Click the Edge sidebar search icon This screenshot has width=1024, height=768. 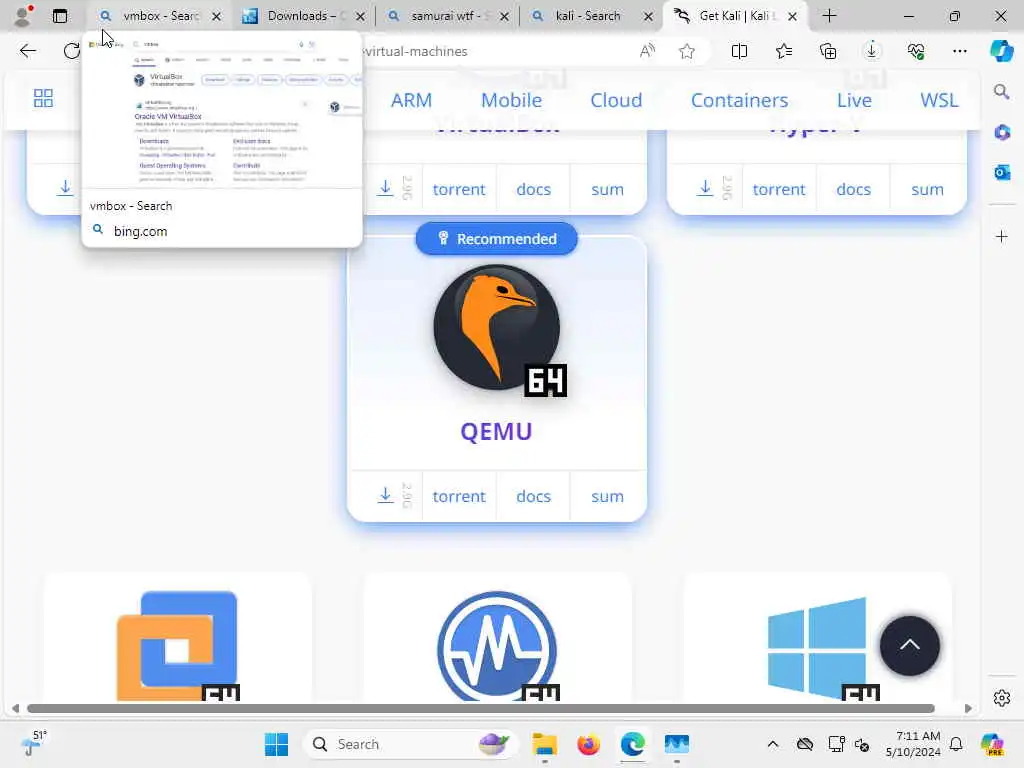1001,91
